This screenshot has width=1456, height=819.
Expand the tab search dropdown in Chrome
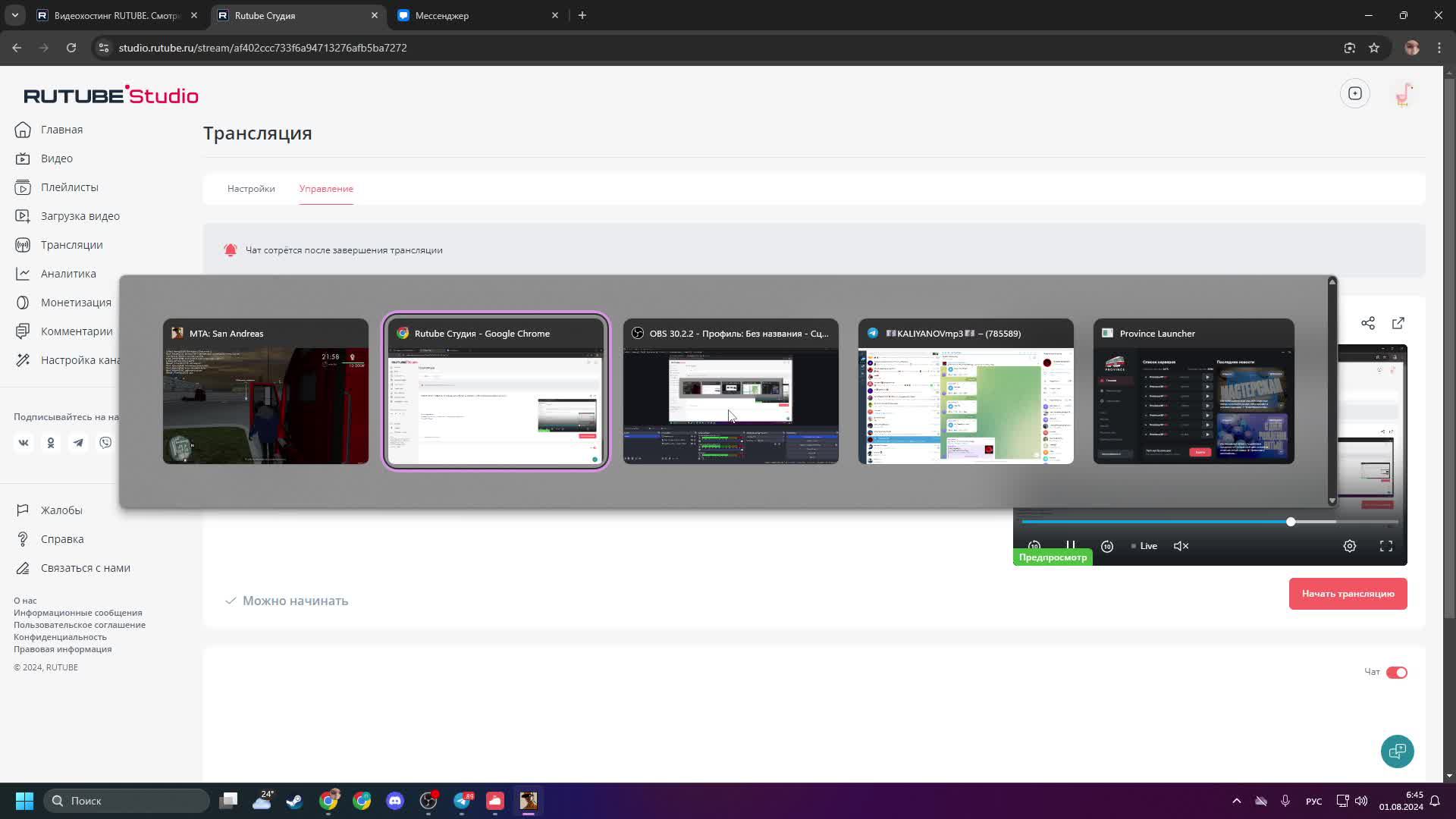(14, 15)
